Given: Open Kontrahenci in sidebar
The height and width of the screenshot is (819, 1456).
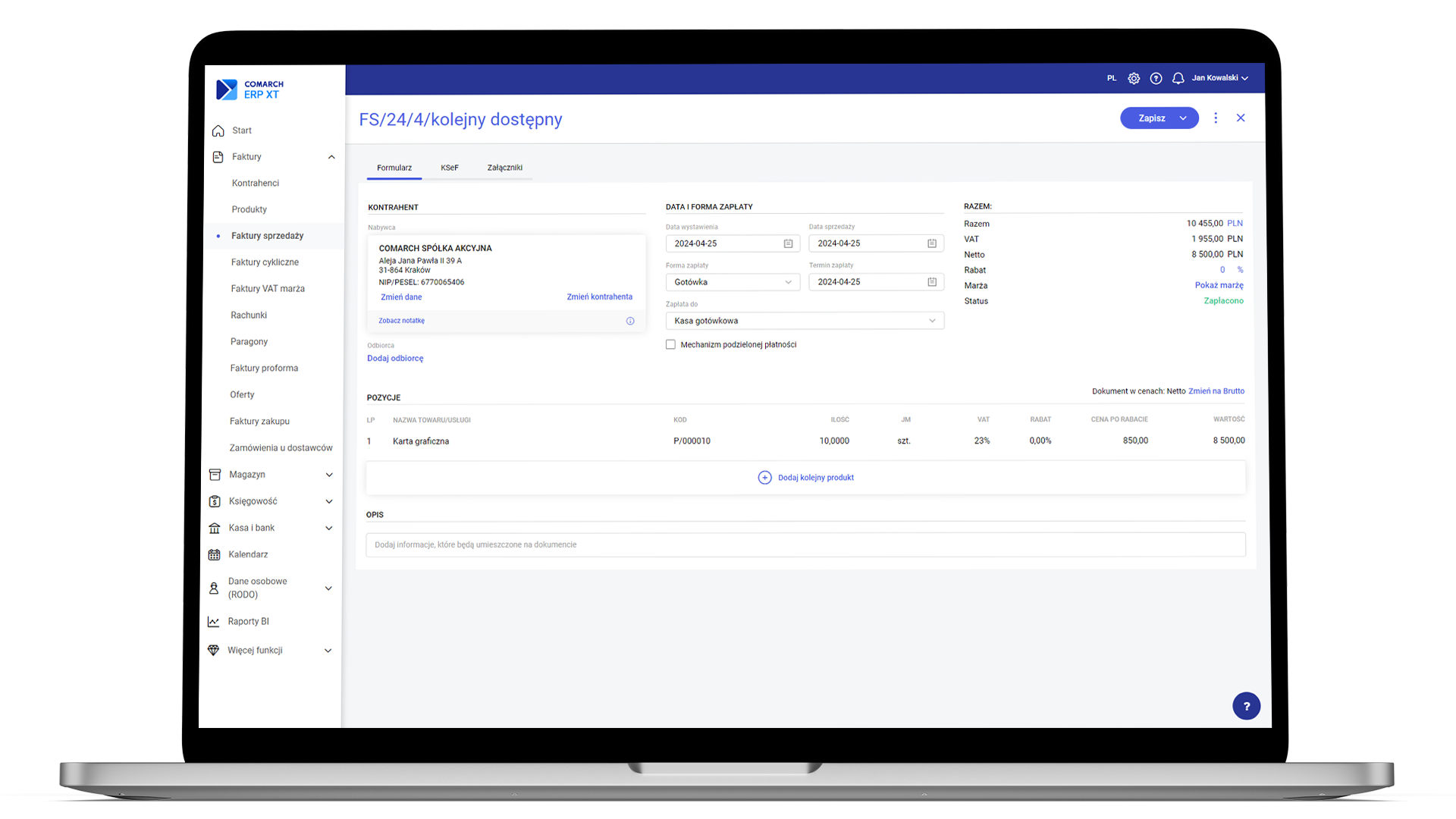Looking at the screenshot, I should click(256, 183).
